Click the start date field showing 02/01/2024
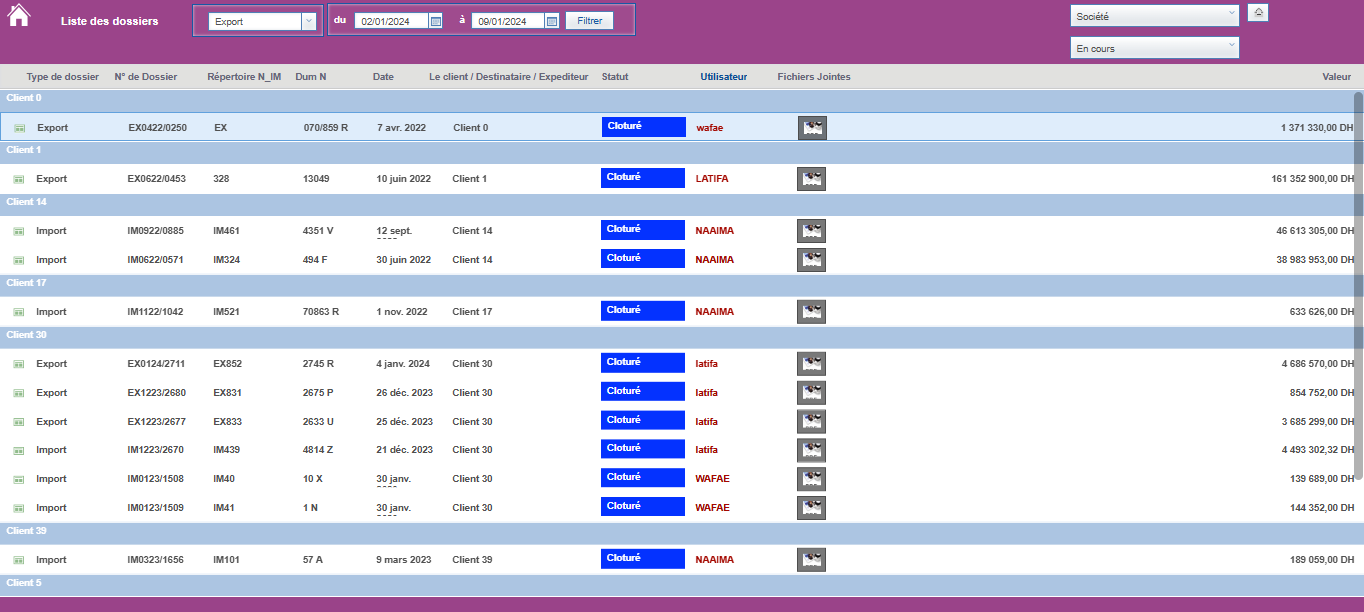1364x612 pixels. point(392,21)
